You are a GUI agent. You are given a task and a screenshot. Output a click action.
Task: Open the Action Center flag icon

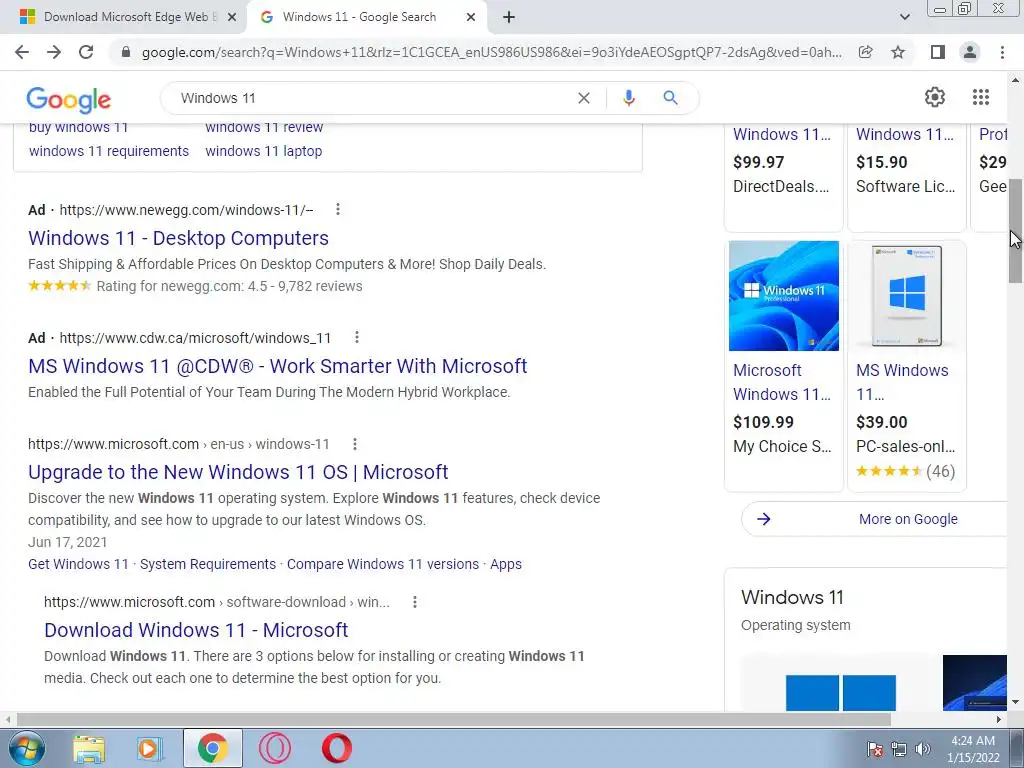[874, 749]
